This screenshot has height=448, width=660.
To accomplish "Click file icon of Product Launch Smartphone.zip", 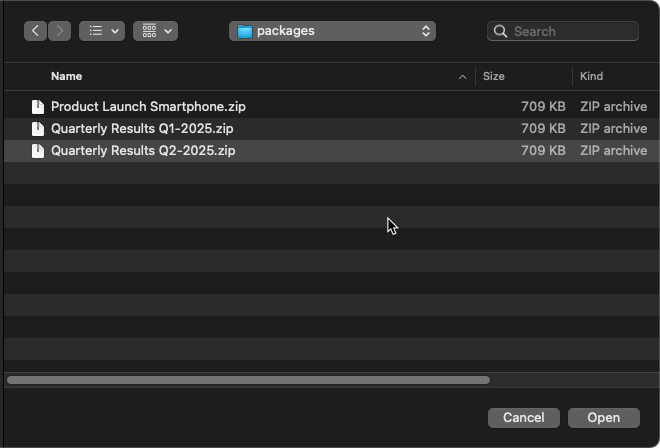I will pos(38,107).
